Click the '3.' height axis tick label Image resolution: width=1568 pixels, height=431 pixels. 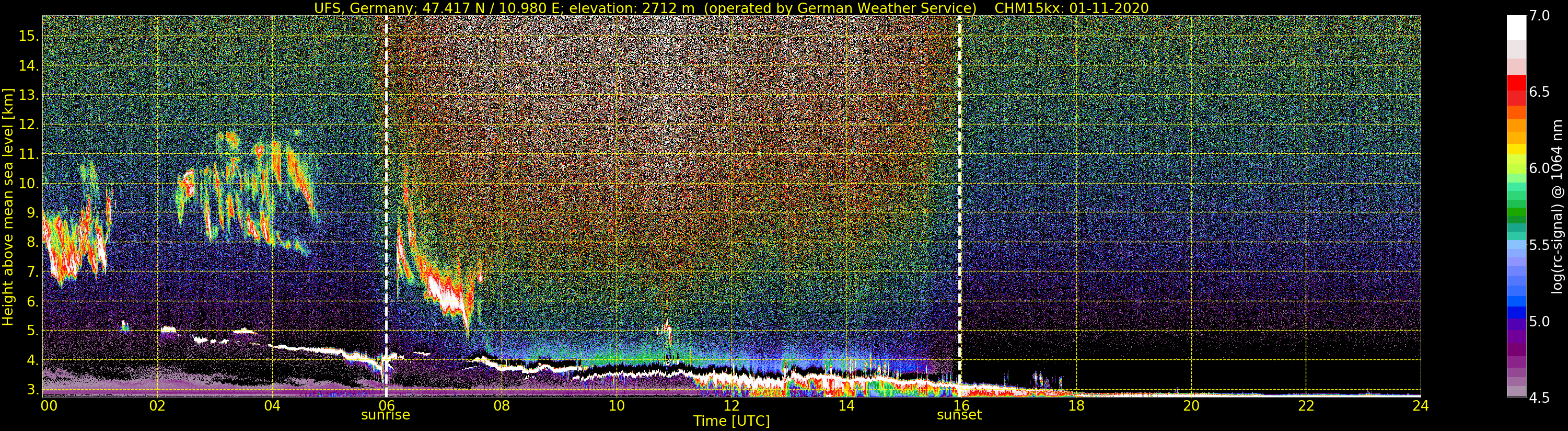(32, 390)
